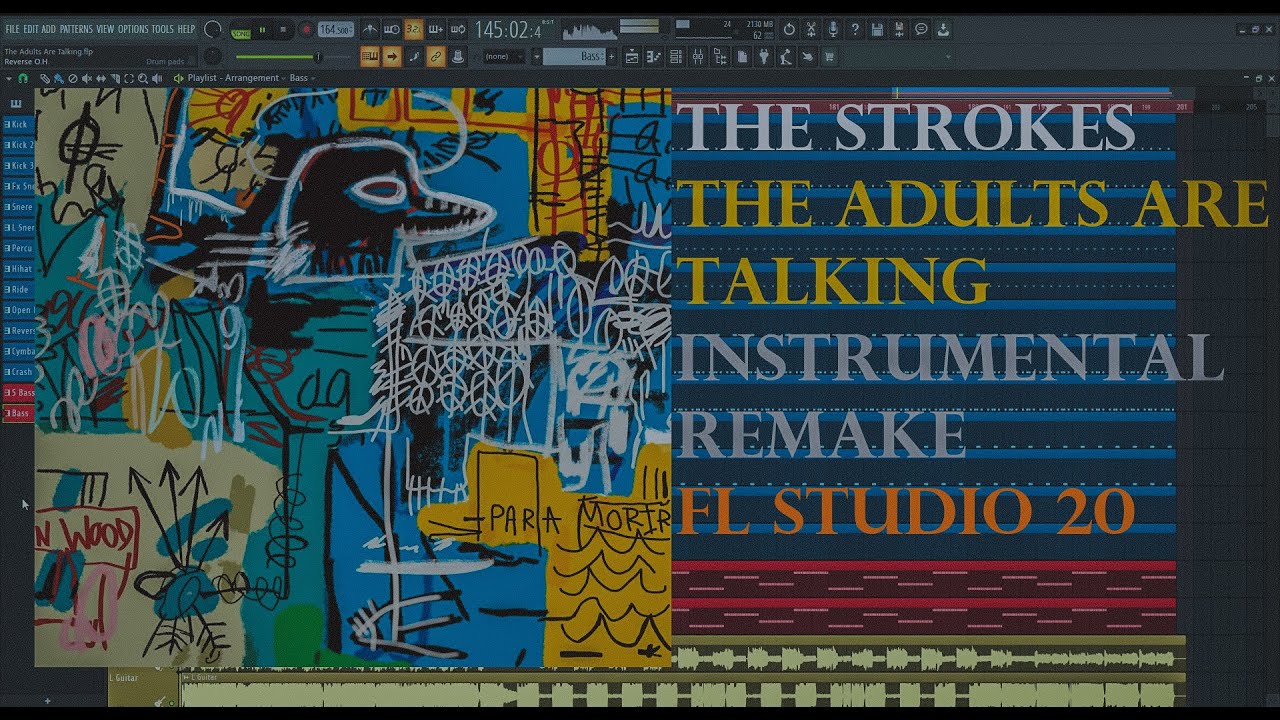Open the ADD menu
Viewport: 1280px width, 720px height.
[48, 29]
